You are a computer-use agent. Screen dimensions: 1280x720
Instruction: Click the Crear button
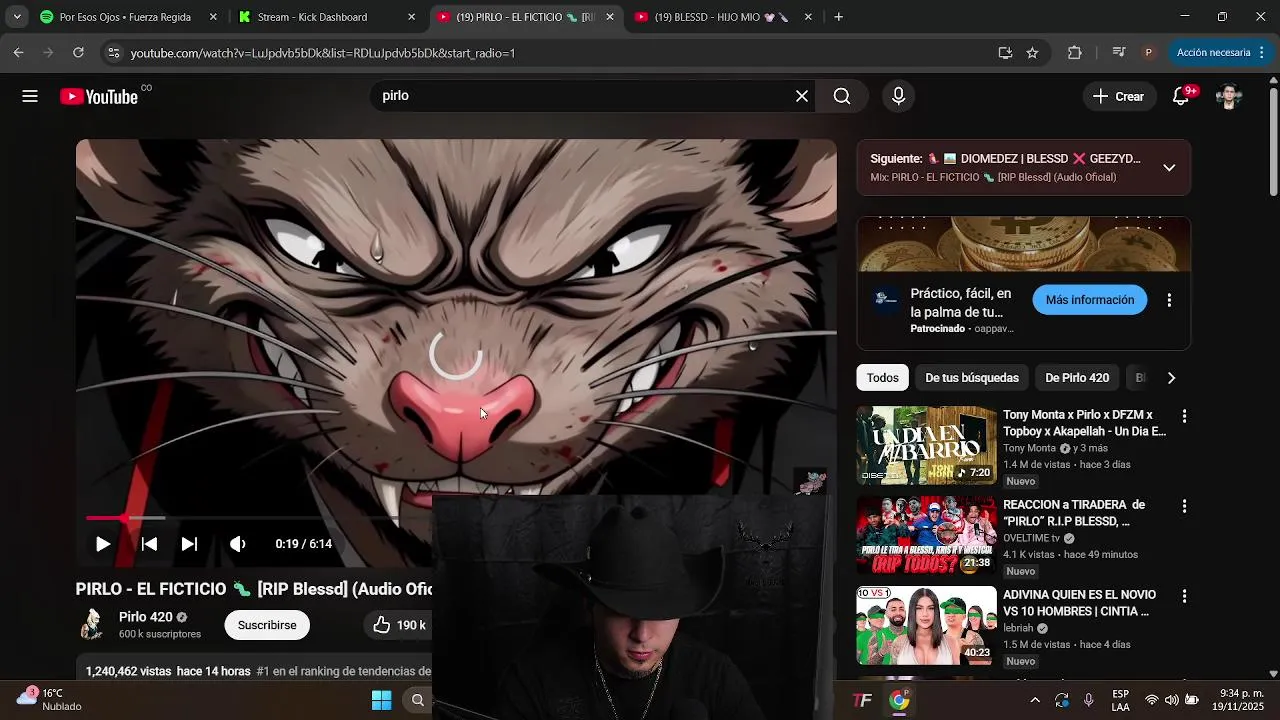[x=1119, y=96]
